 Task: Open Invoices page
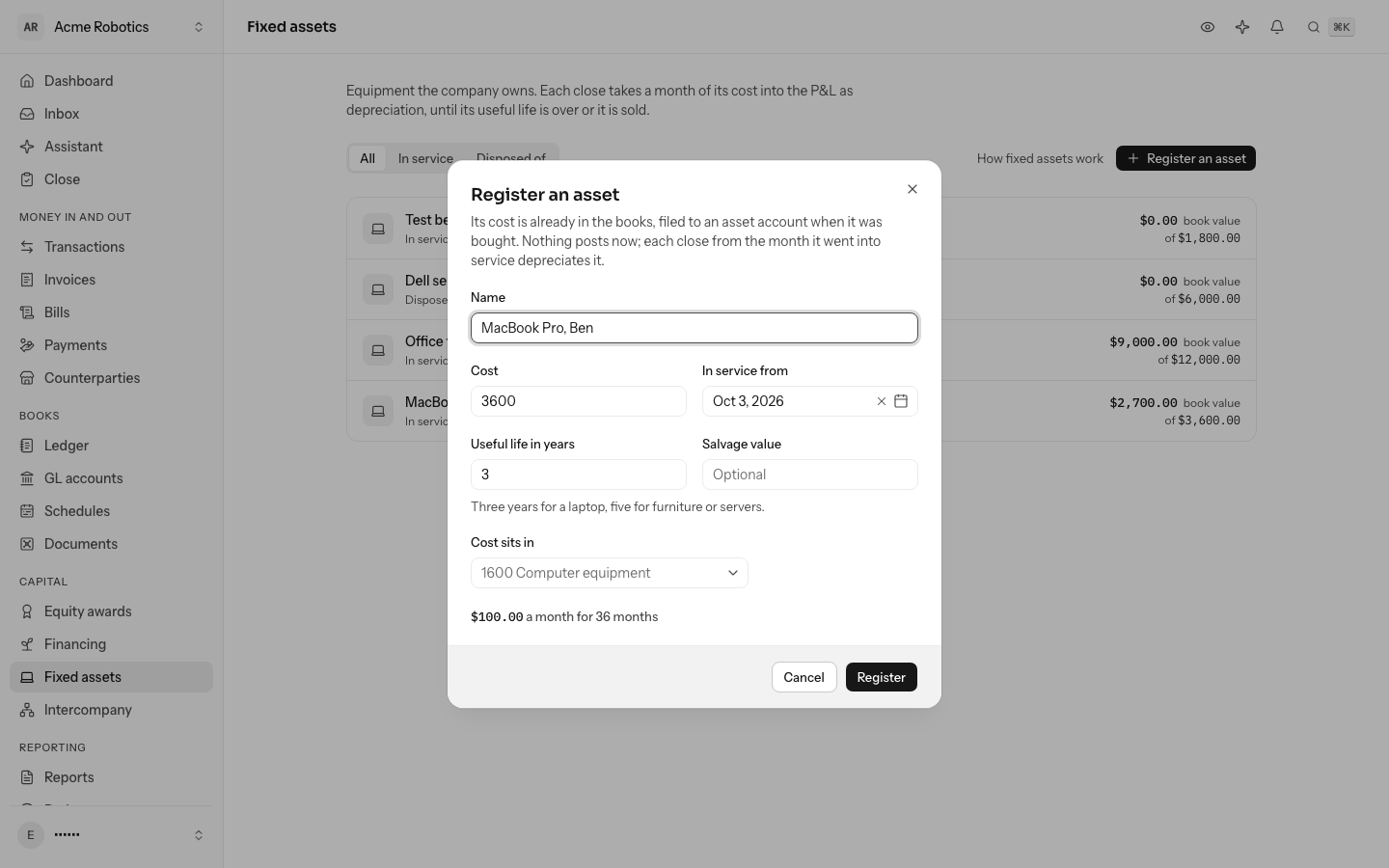(x=111, y=280)
